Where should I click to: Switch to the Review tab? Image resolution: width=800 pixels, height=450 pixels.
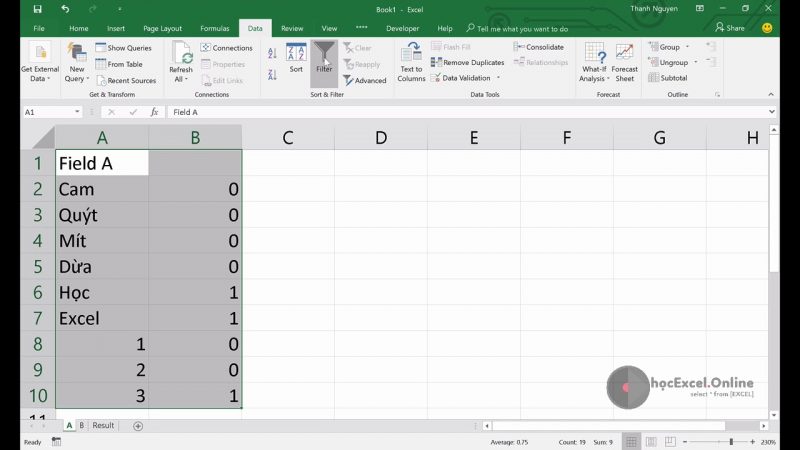[x=292, y=29]
